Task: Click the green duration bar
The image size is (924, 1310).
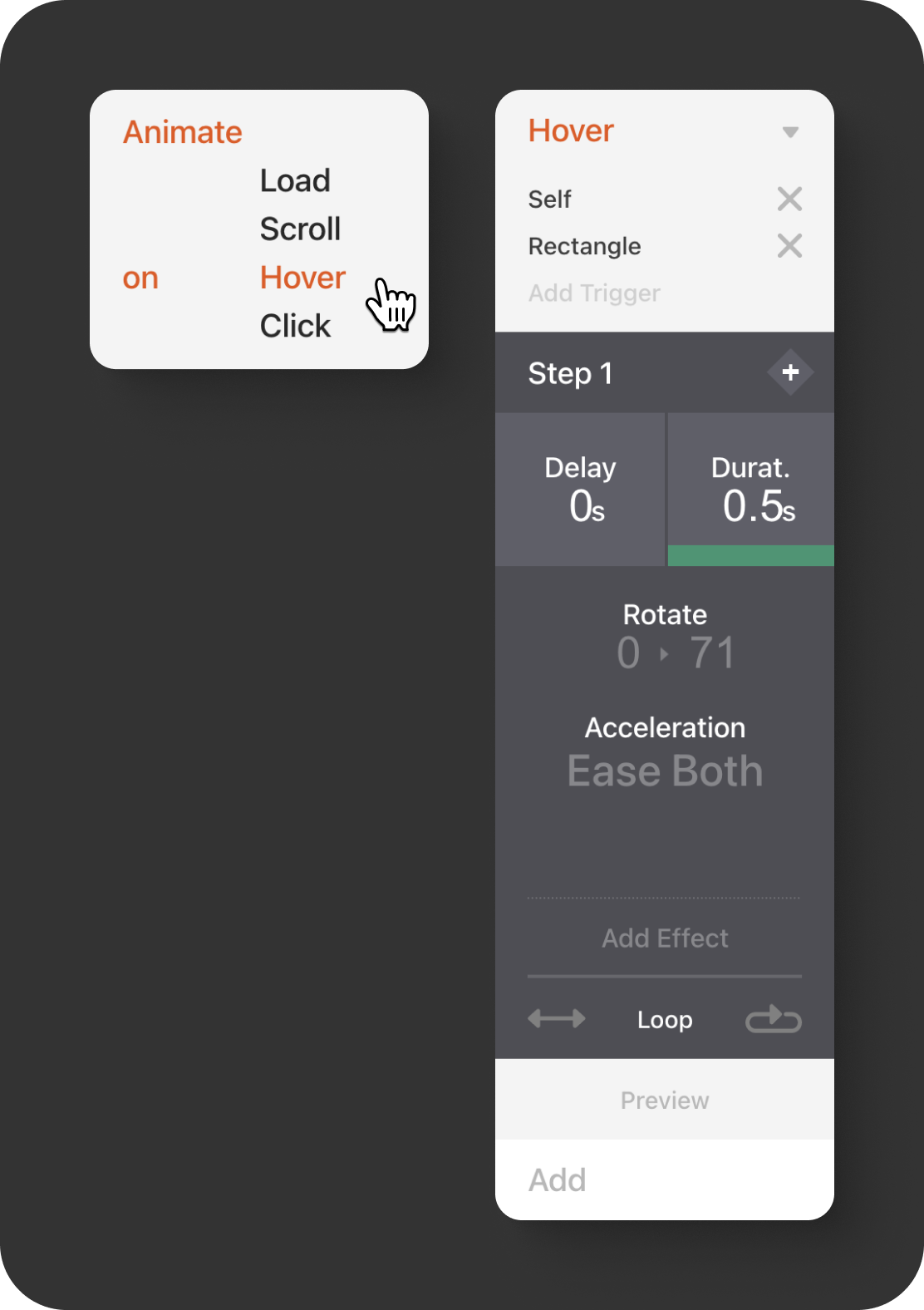Action: [x=750, y=555]
